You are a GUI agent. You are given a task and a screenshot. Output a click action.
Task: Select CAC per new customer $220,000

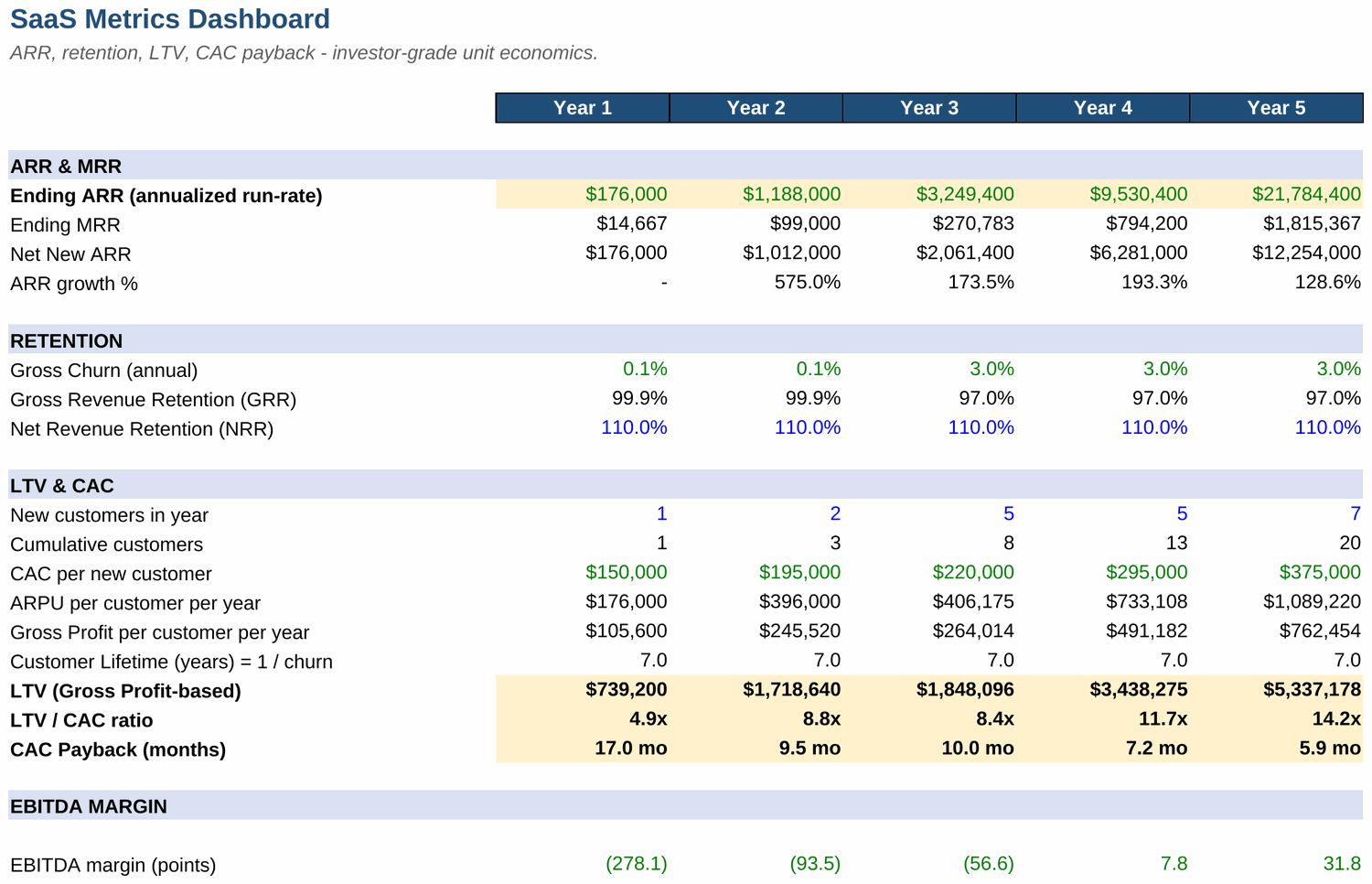pos(929,572)
